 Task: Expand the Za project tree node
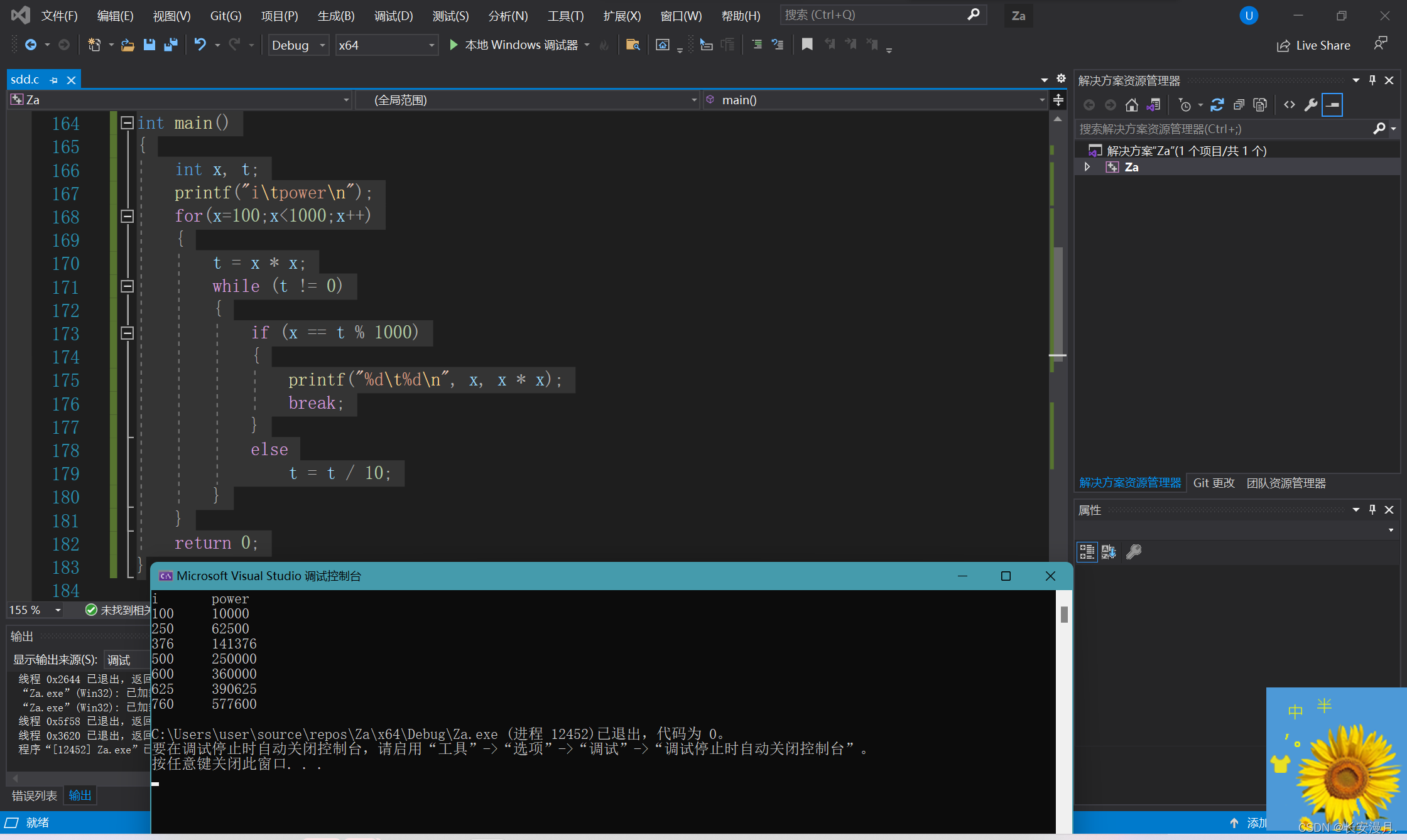coord(1087,167)
